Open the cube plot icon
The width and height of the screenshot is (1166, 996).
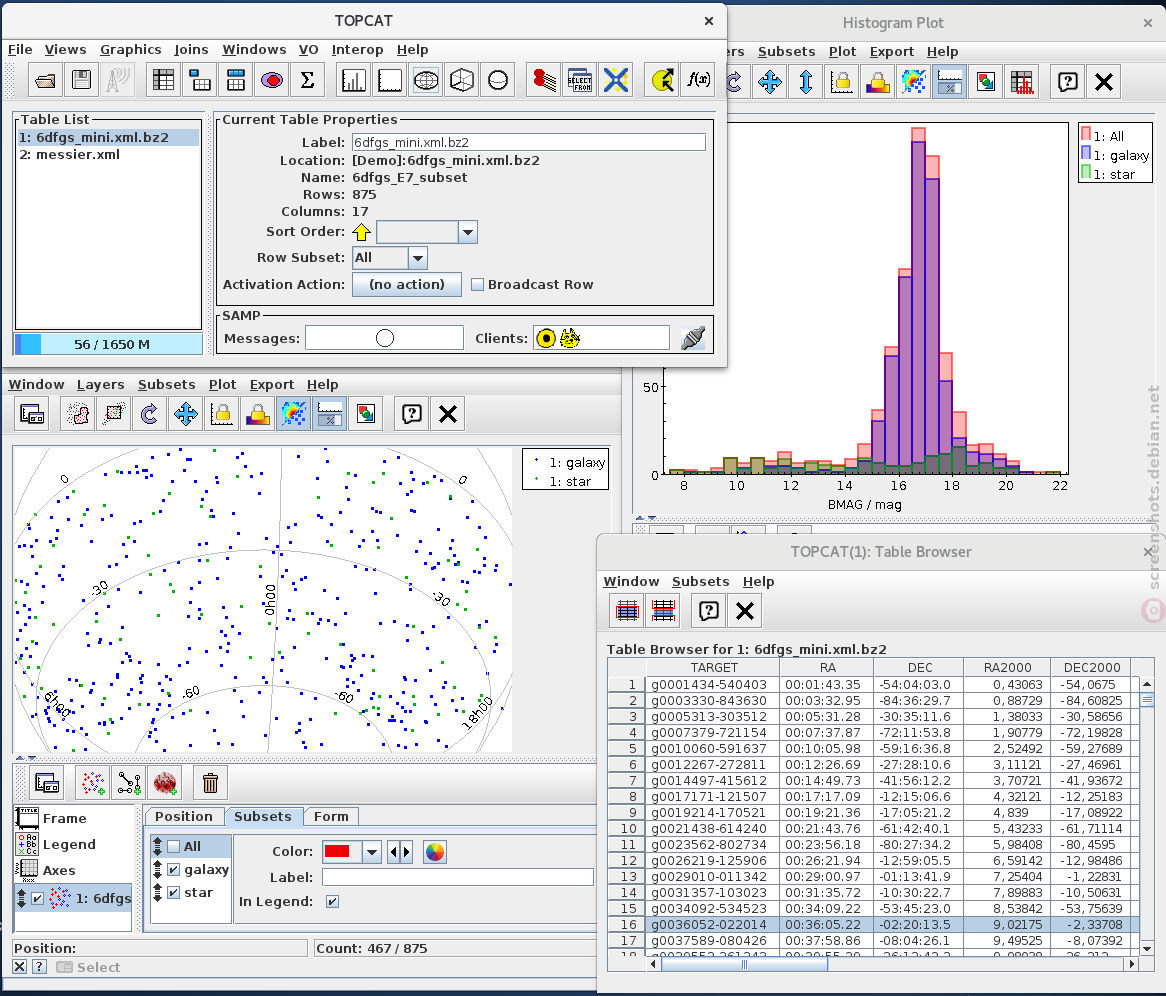(x=462, y=80)
